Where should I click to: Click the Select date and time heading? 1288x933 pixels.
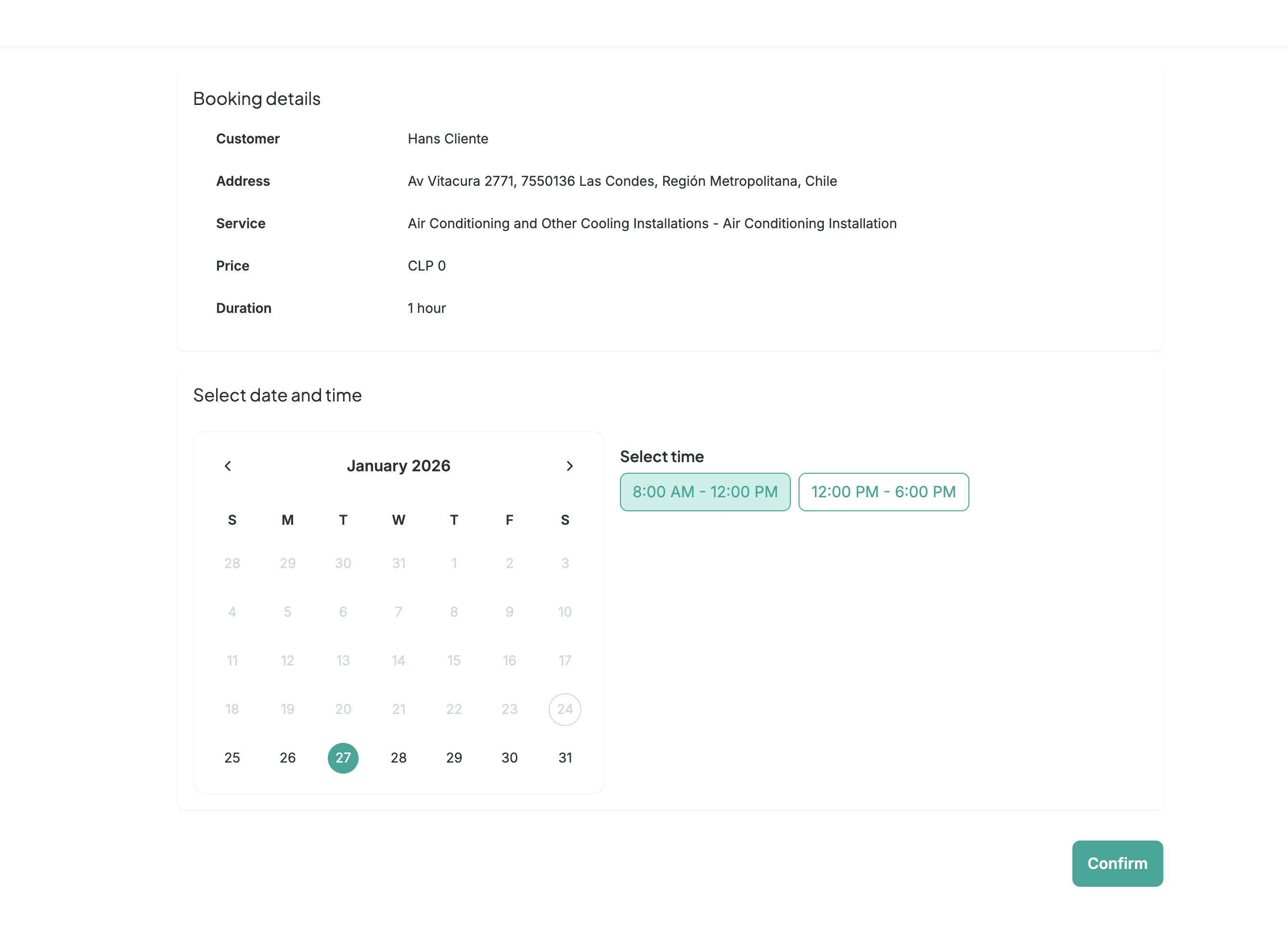pyautogui.click(x=278, y=395)
